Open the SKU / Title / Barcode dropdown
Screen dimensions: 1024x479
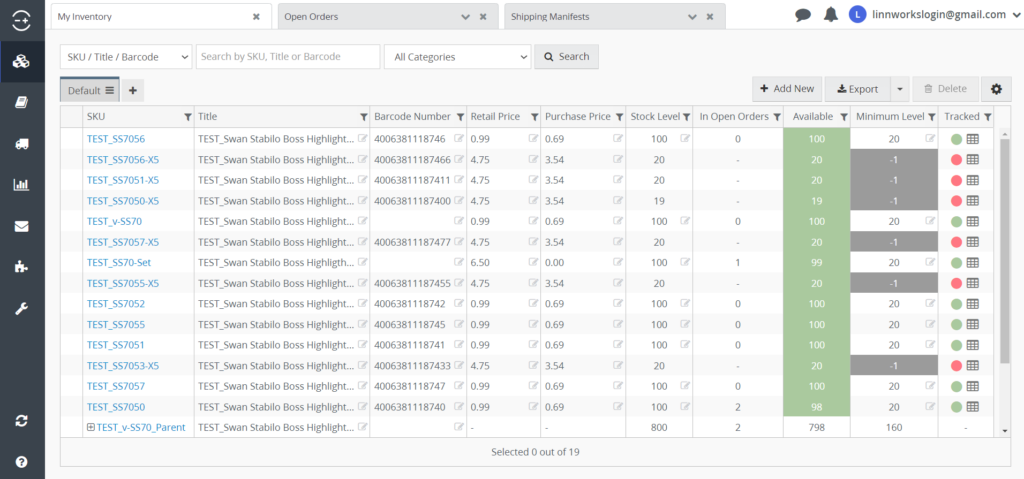126,57
